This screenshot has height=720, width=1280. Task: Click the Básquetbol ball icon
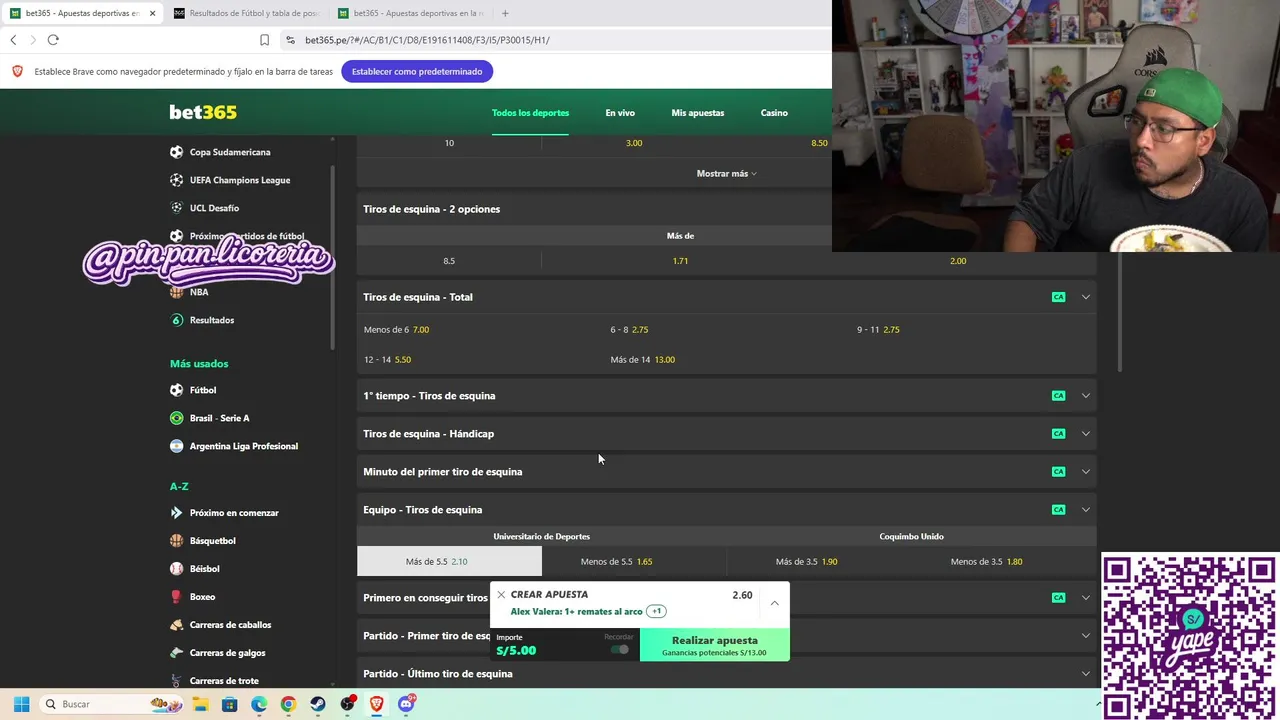(176, 541)
